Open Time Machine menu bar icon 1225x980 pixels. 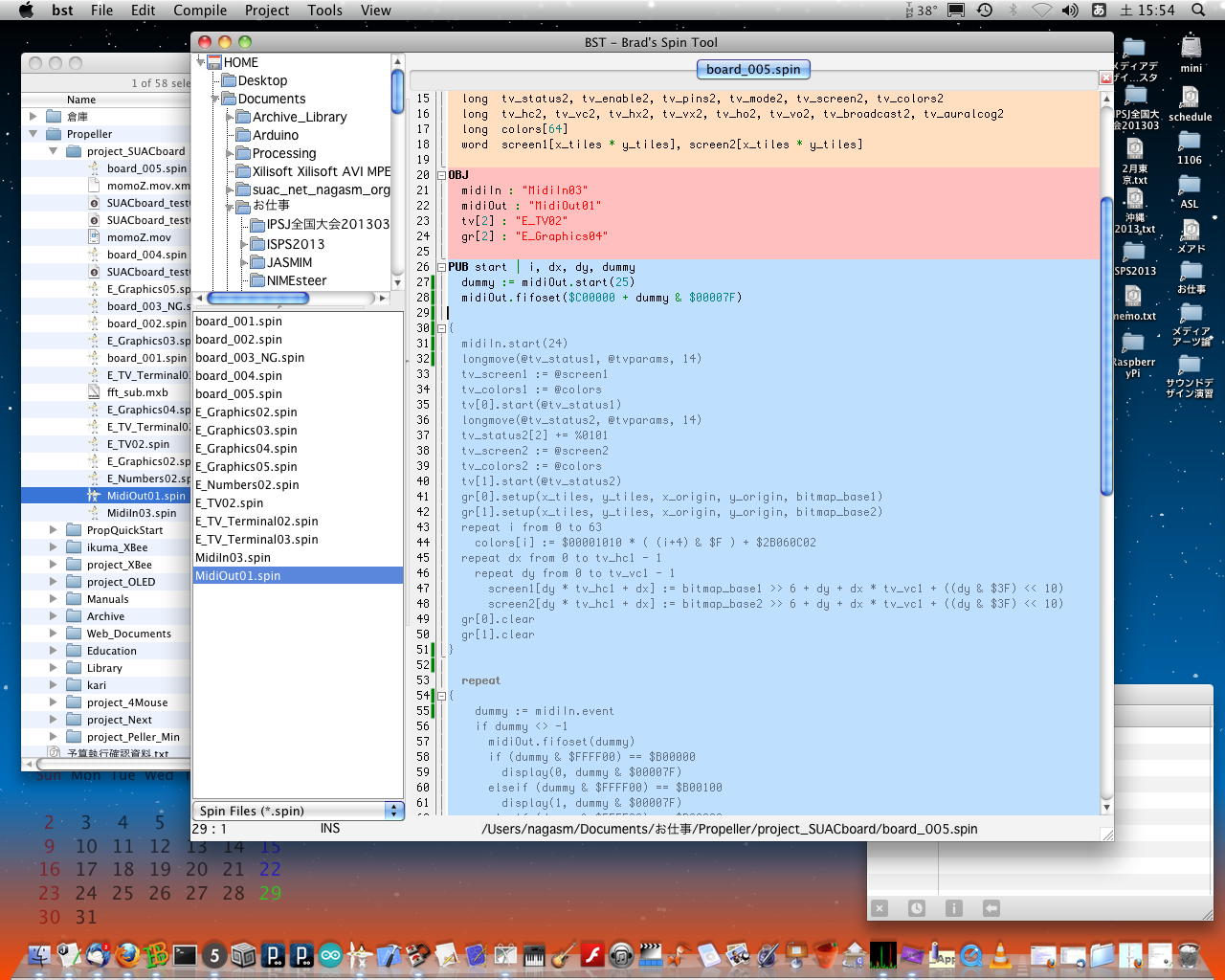[984, 11]
